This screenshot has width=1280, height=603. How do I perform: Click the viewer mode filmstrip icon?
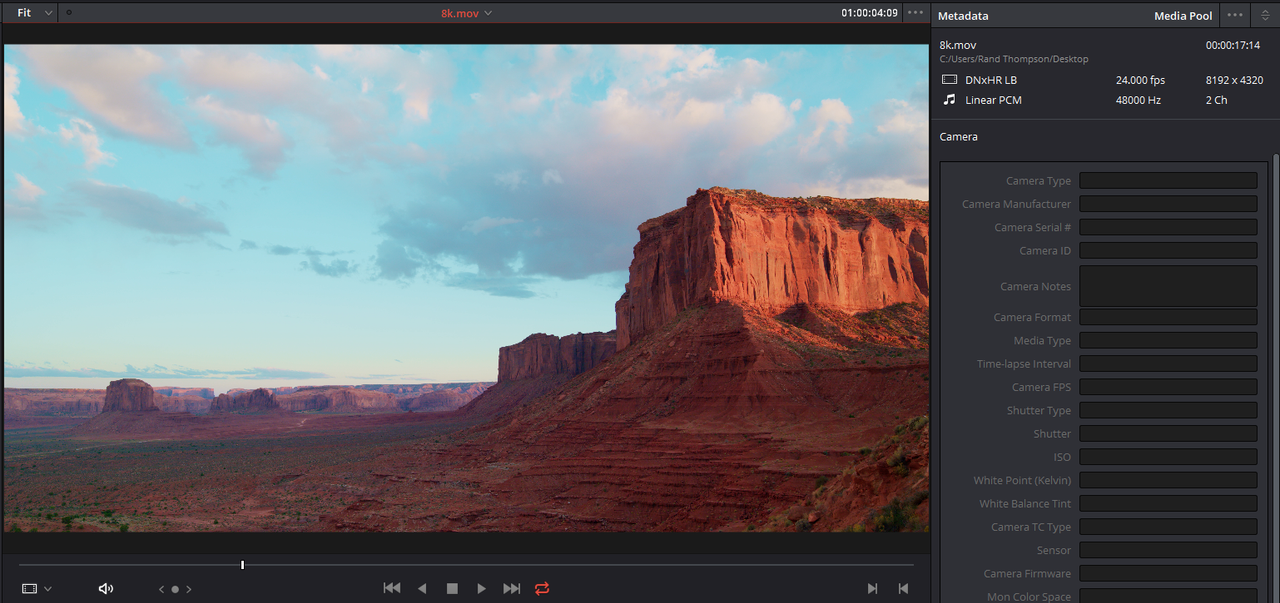tap(30, 589)
